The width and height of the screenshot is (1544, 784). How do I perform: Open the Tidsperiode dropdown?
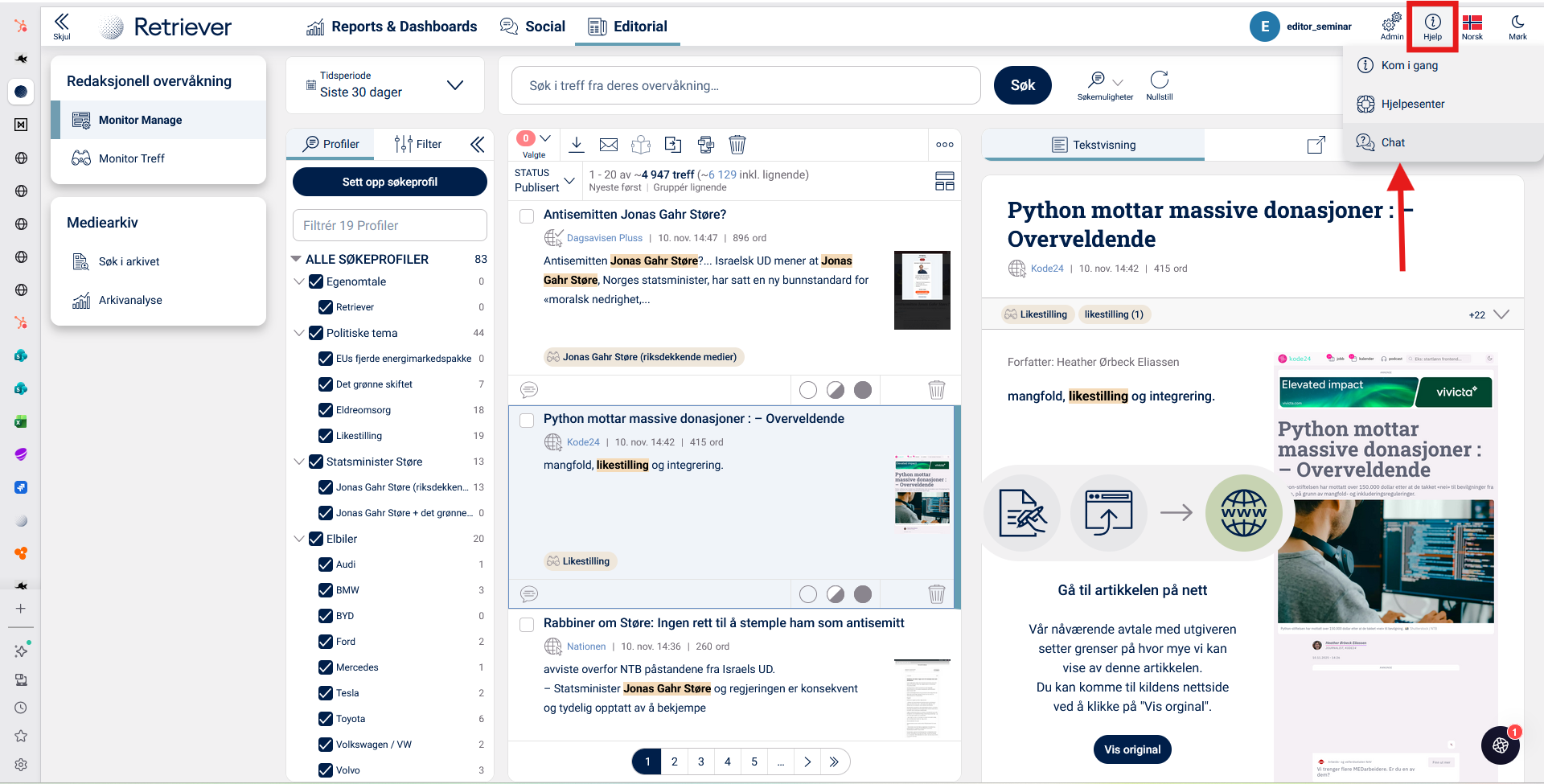[x=385, y=85]
